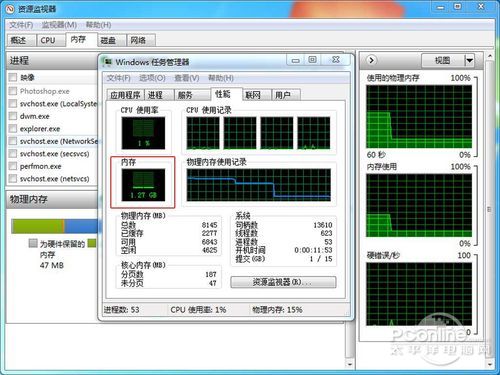
Task: Click the memory 1.27 GB meter graphic
Action: 143,185
